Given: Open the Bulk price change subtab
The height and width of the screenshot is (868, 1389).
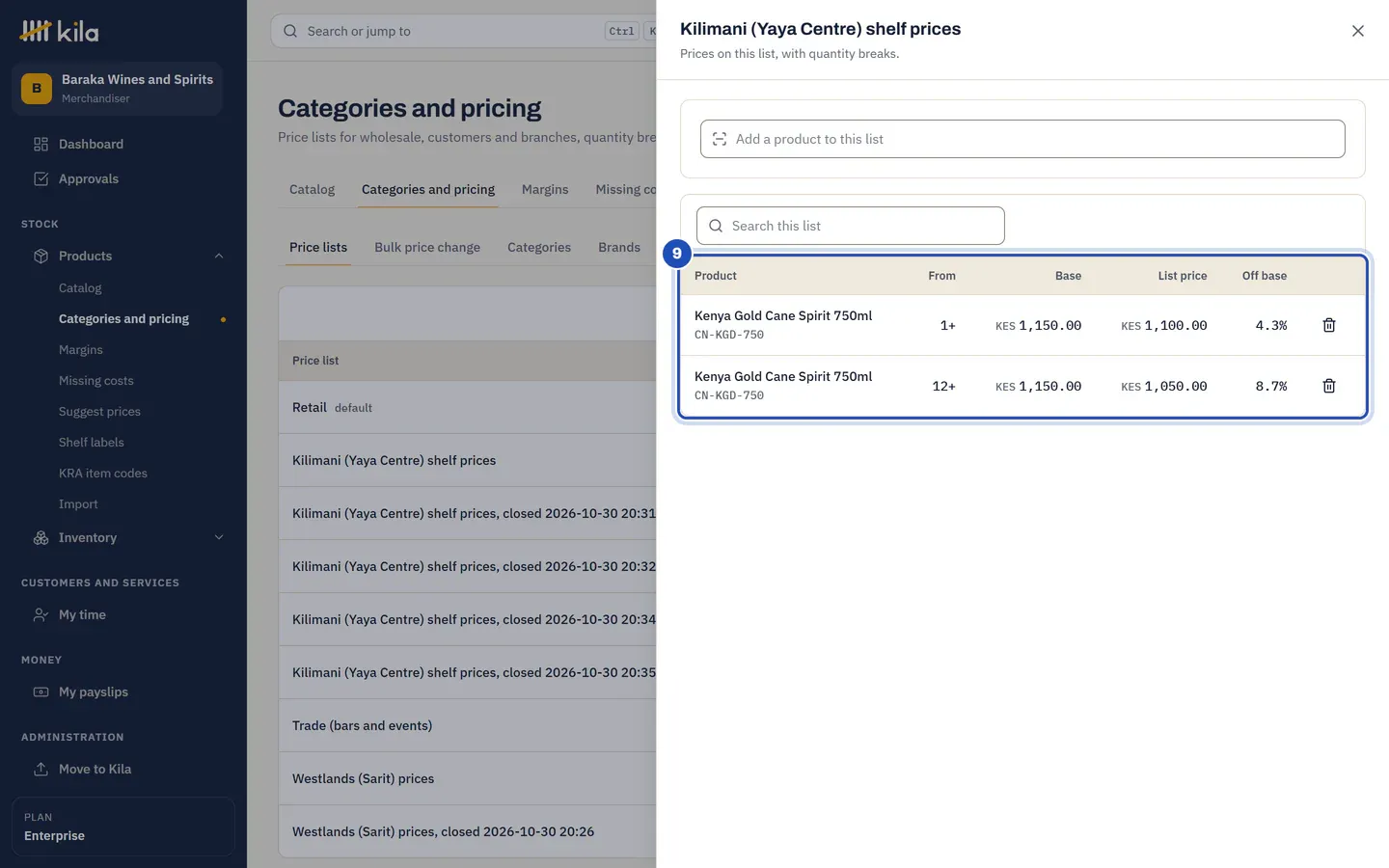Looking at the screenshot, I should (427, 247).
